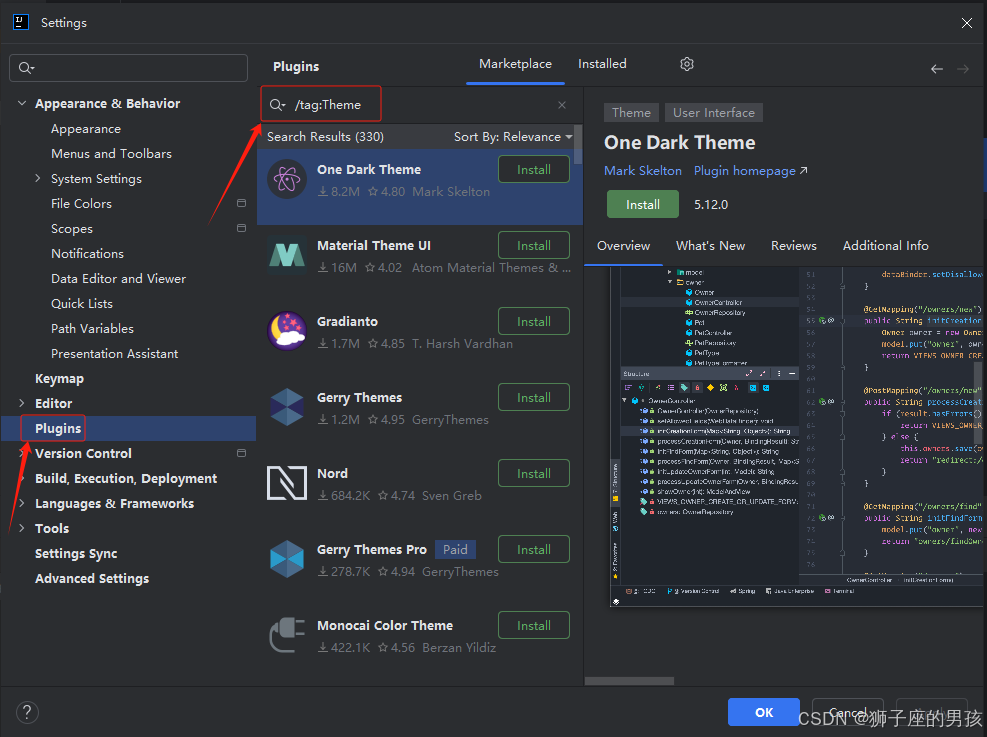Select Settings Sync in settings tree
This screenshot has width=987, height=737.
[76, 554]
